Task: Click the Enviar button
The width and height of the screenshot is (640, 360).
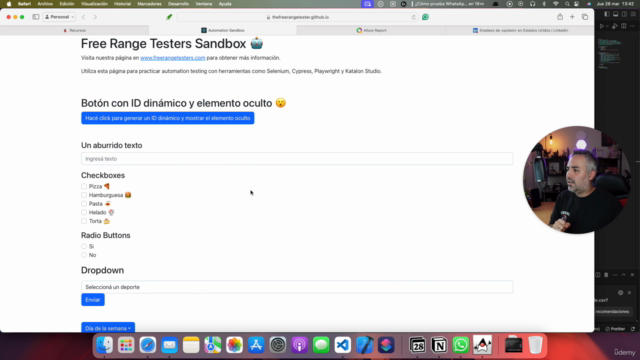Action: coord(93,300)
